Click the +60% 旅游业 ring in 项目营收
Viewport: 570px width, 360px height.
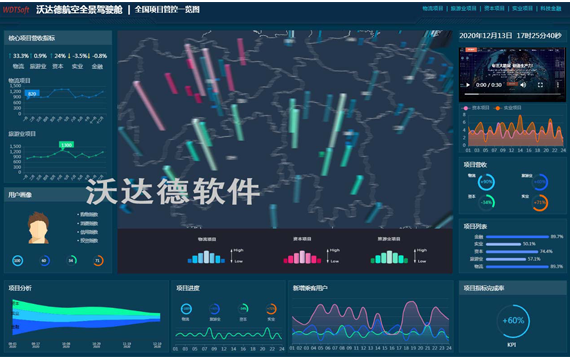click(540, 182)
